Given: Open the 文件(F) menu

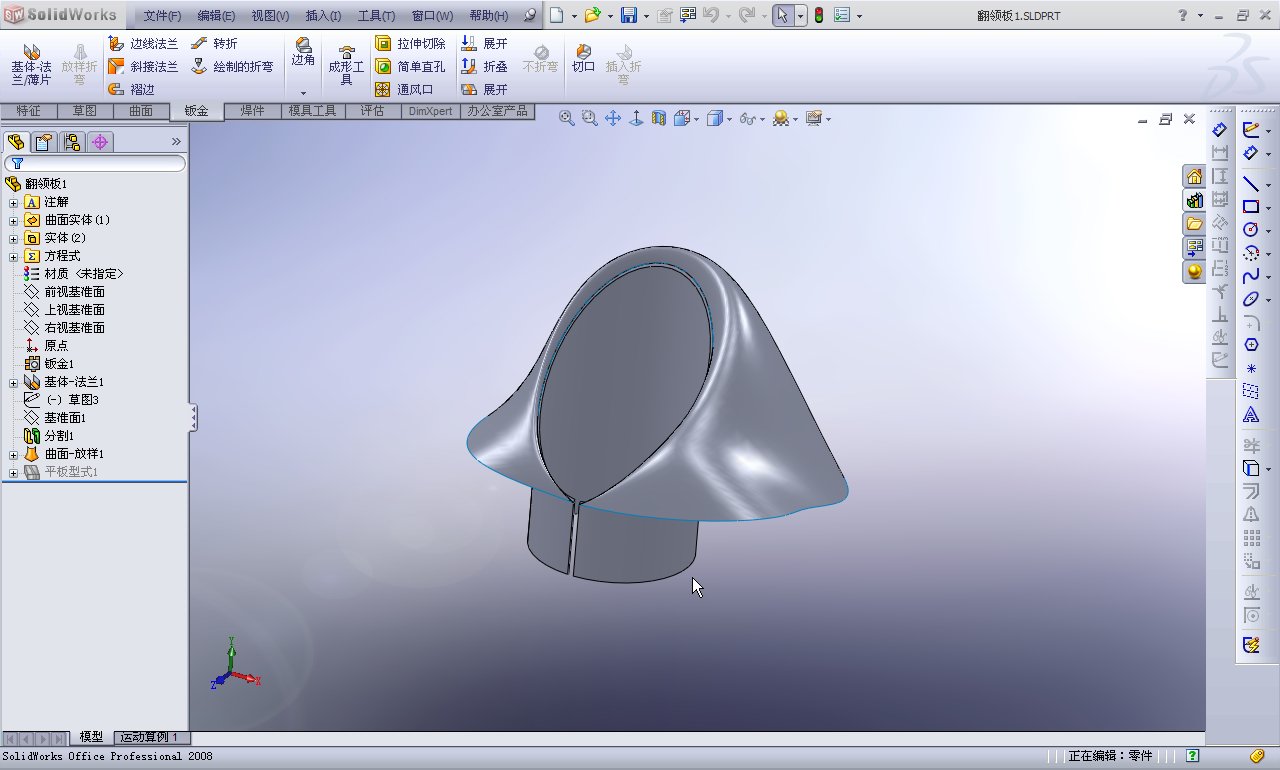Looking at the screenshot, I should click(162, 16).
